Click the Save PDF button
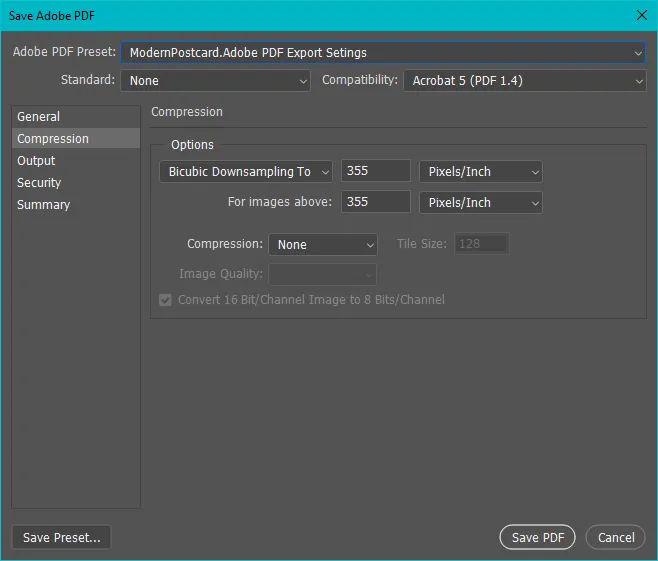This screenshot has height=561, width=658. [x=538, y=537]
